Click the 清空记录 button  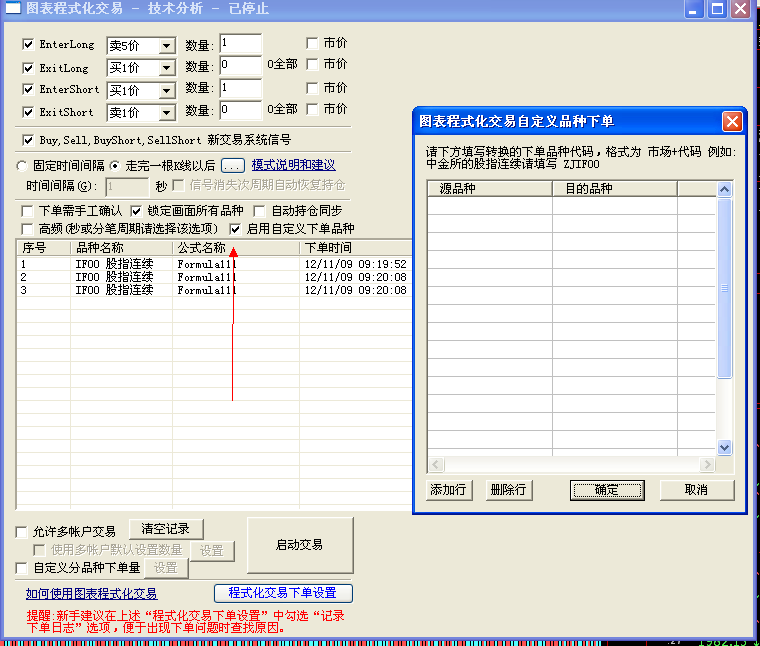165,529
